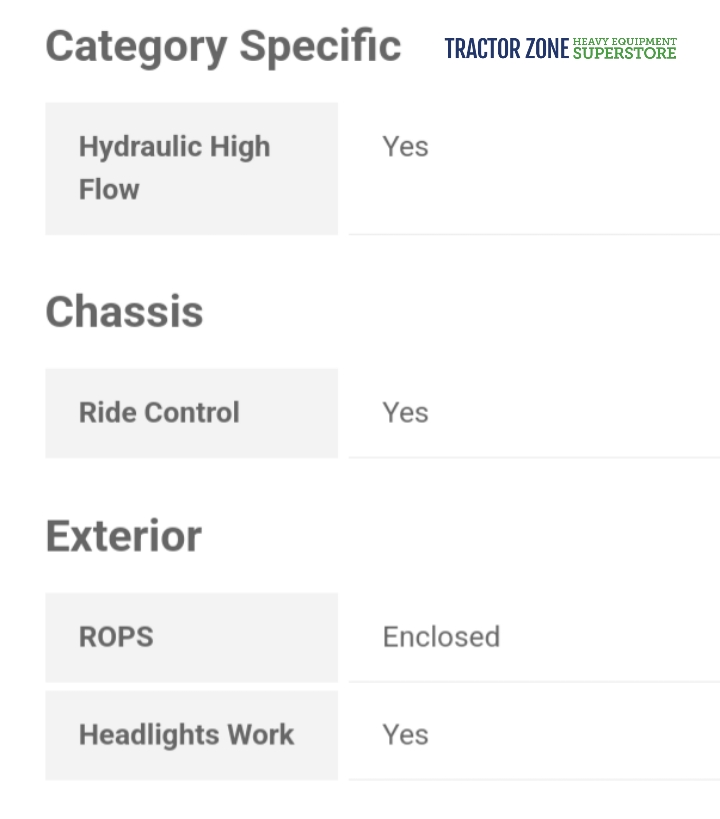720x819 pixels.
Task: Click the blue TRACTOR ZONE logo text
Action: (506, 48)
